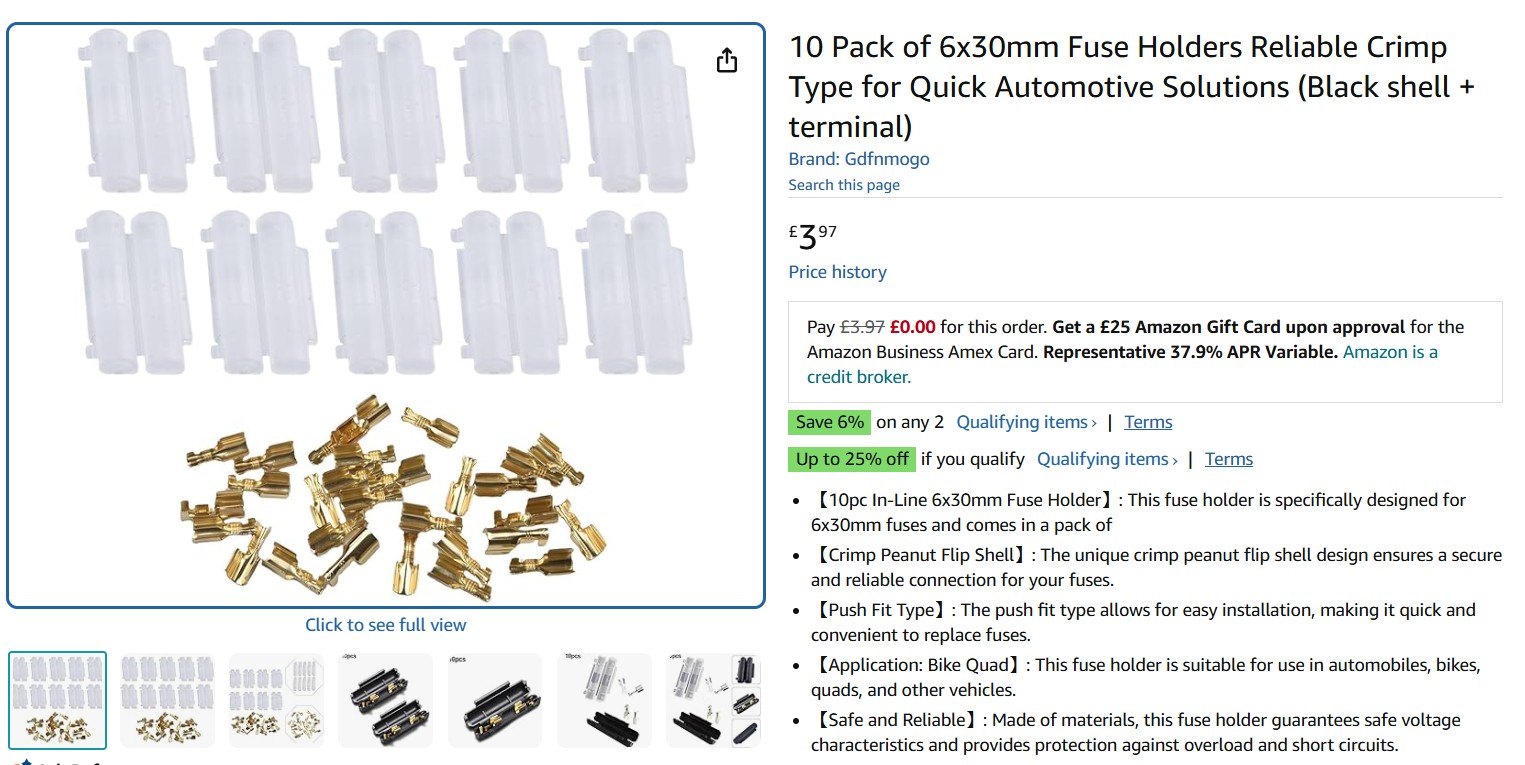
Task: Click the green 'Up to 25% off' badge
Action: click(x=852, y=459)
